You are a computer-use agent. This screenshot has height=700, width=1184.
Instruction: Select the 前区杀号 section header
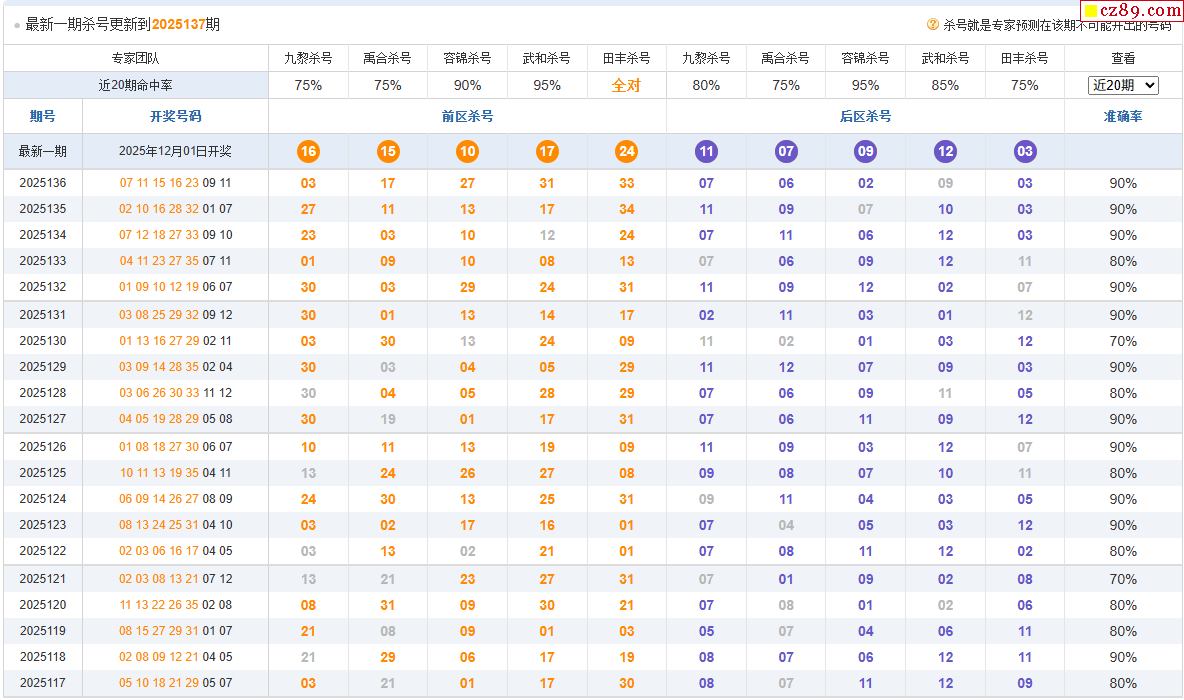(x=467, y=117)
